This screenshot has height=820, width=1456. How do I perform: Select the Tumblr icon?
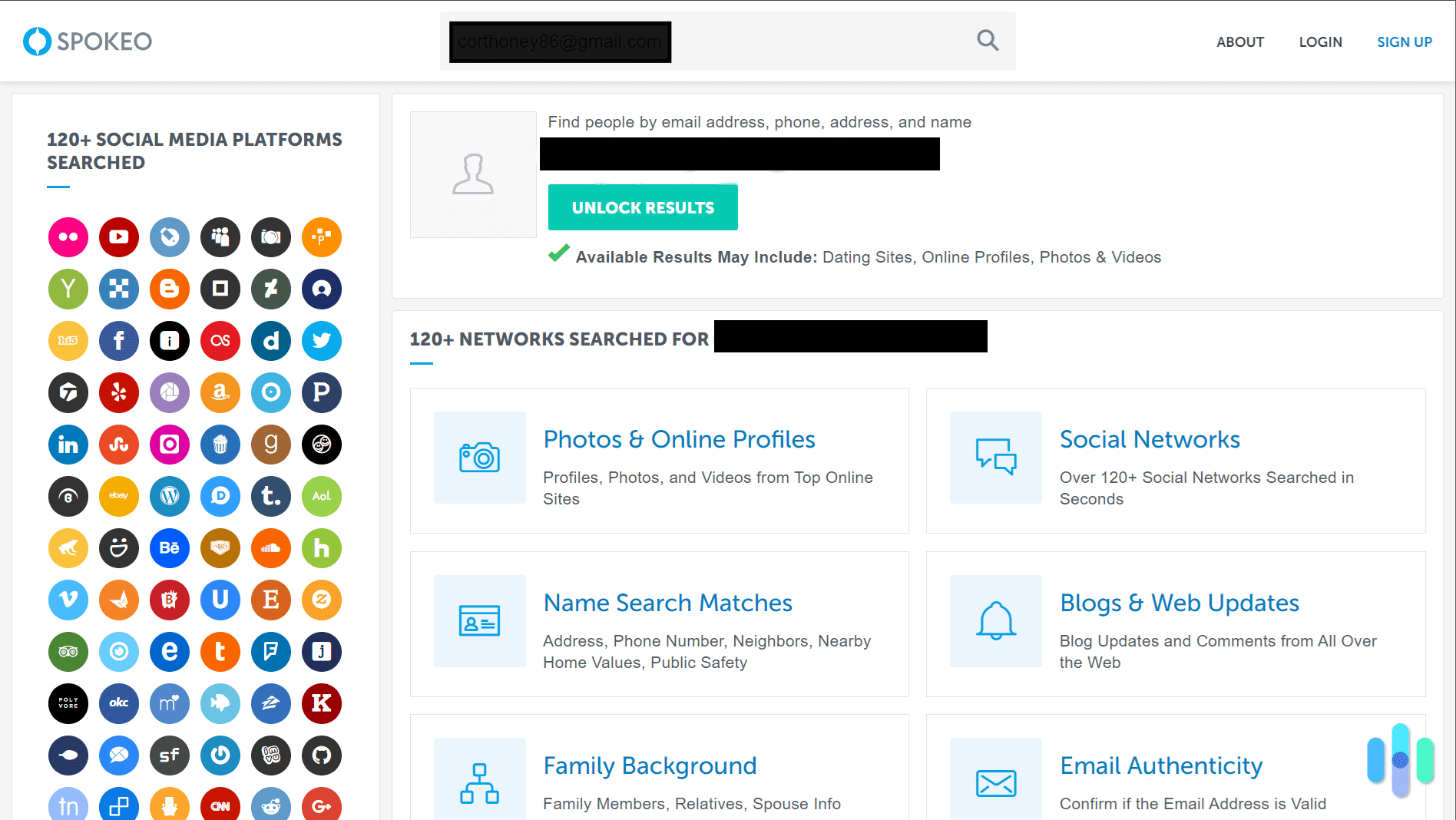pyautogui.click(x=271, y=497)
